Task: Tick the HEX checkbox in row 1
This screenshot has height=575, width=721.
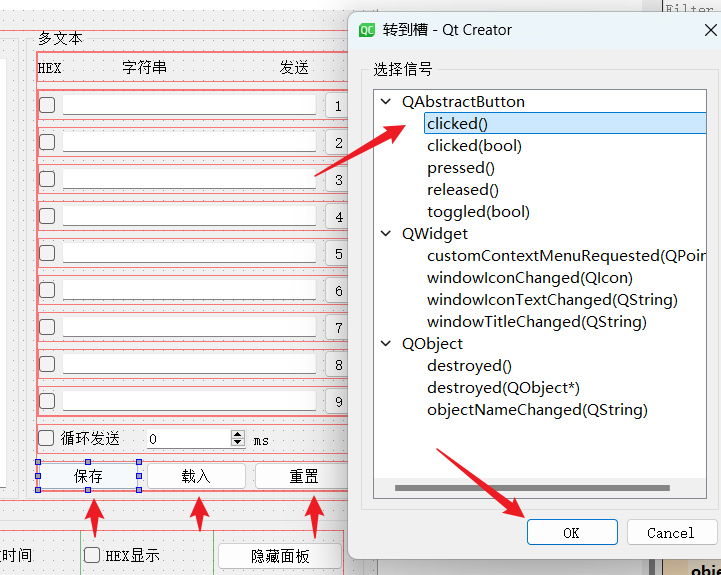Action: 47,105
